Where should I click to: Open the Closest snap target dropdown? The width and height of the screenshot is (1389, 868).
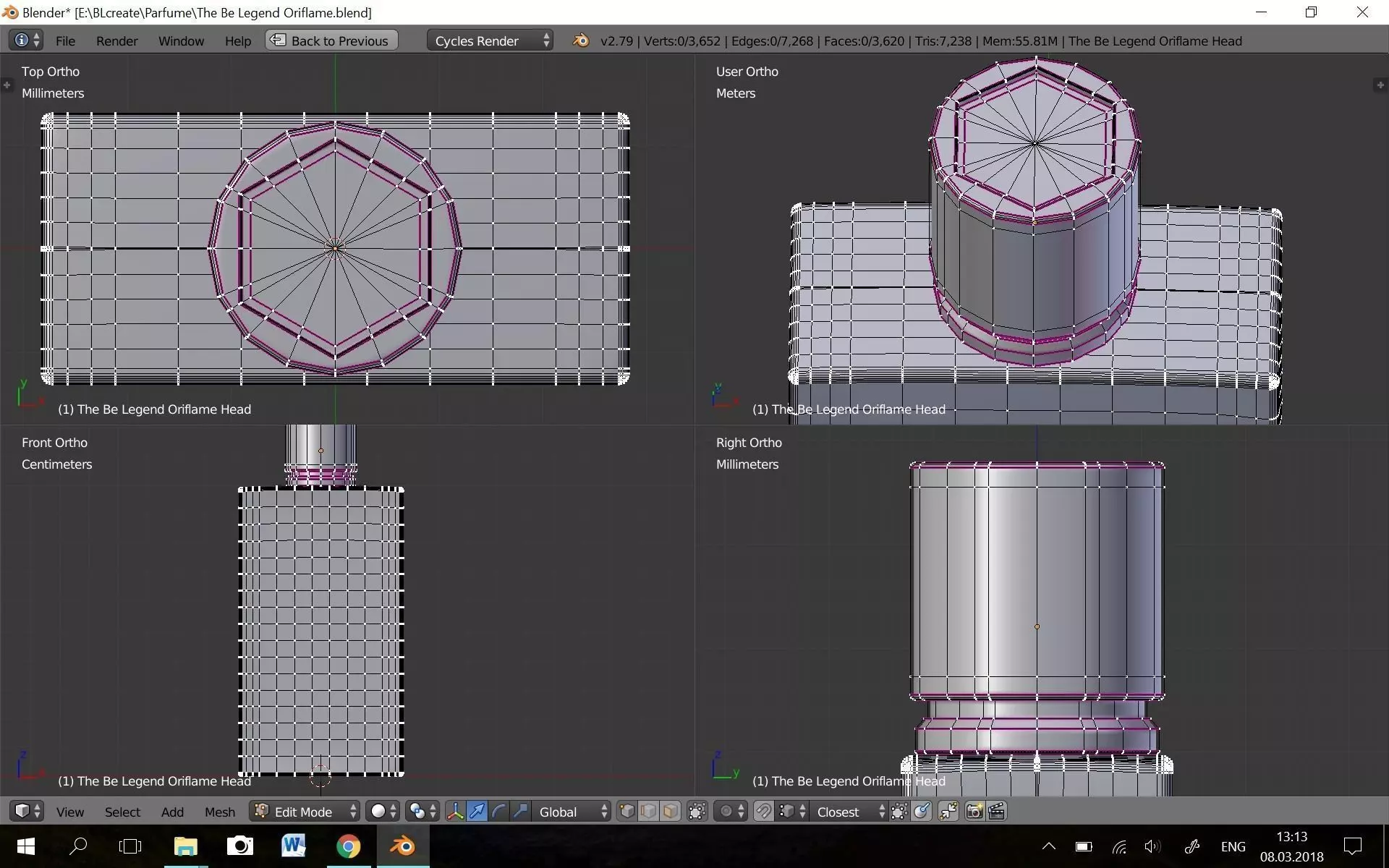tap(849, 812)
